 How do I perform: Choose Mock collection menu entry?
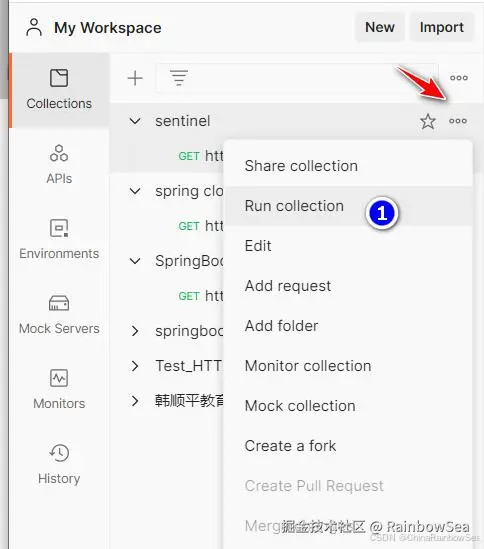coord(348,406)
